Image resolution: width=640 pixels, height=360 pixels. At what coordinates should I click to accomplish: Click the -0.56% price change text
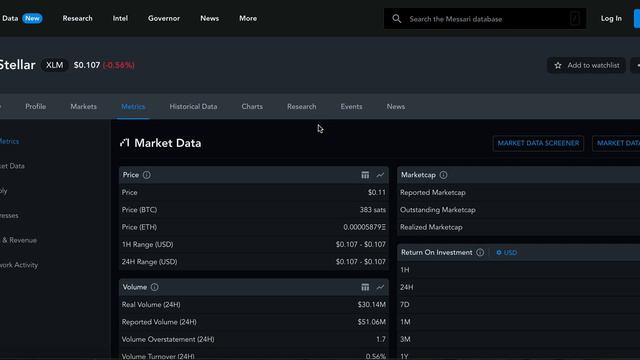click(x=119, y=65)
